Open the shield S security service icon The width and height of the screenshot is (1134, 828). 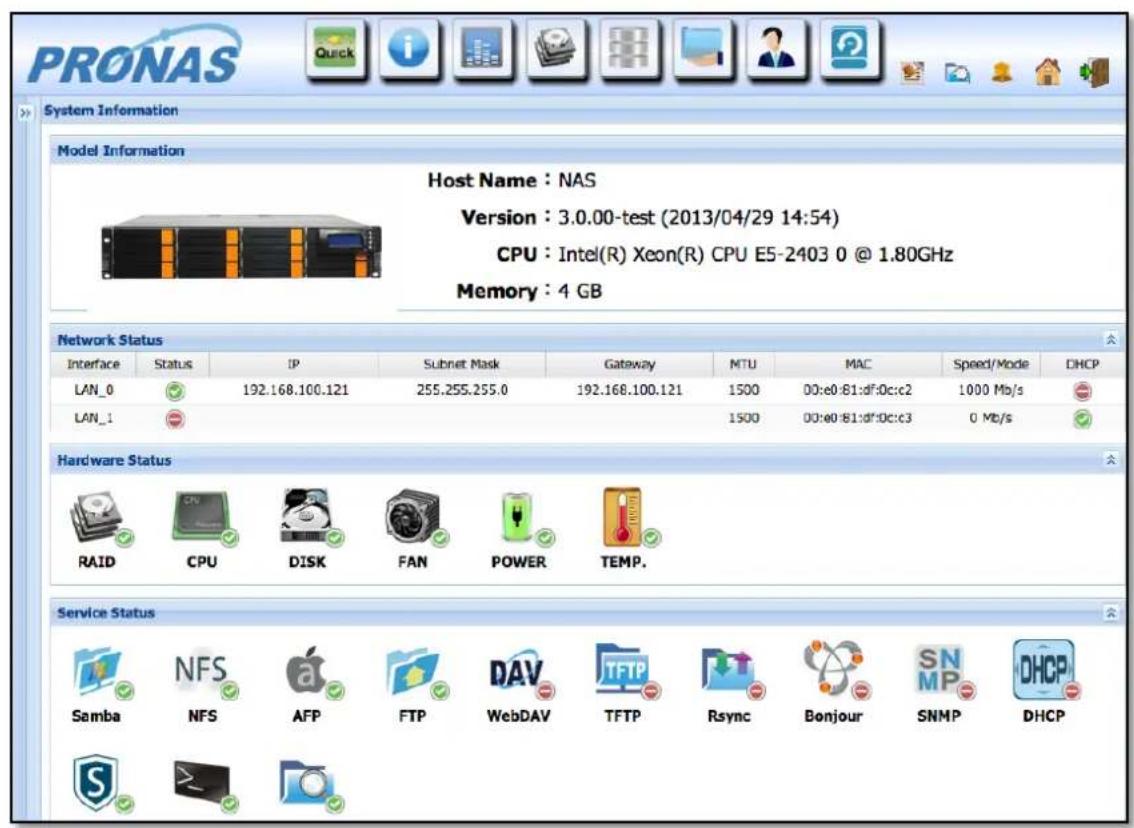coord(101,785)
